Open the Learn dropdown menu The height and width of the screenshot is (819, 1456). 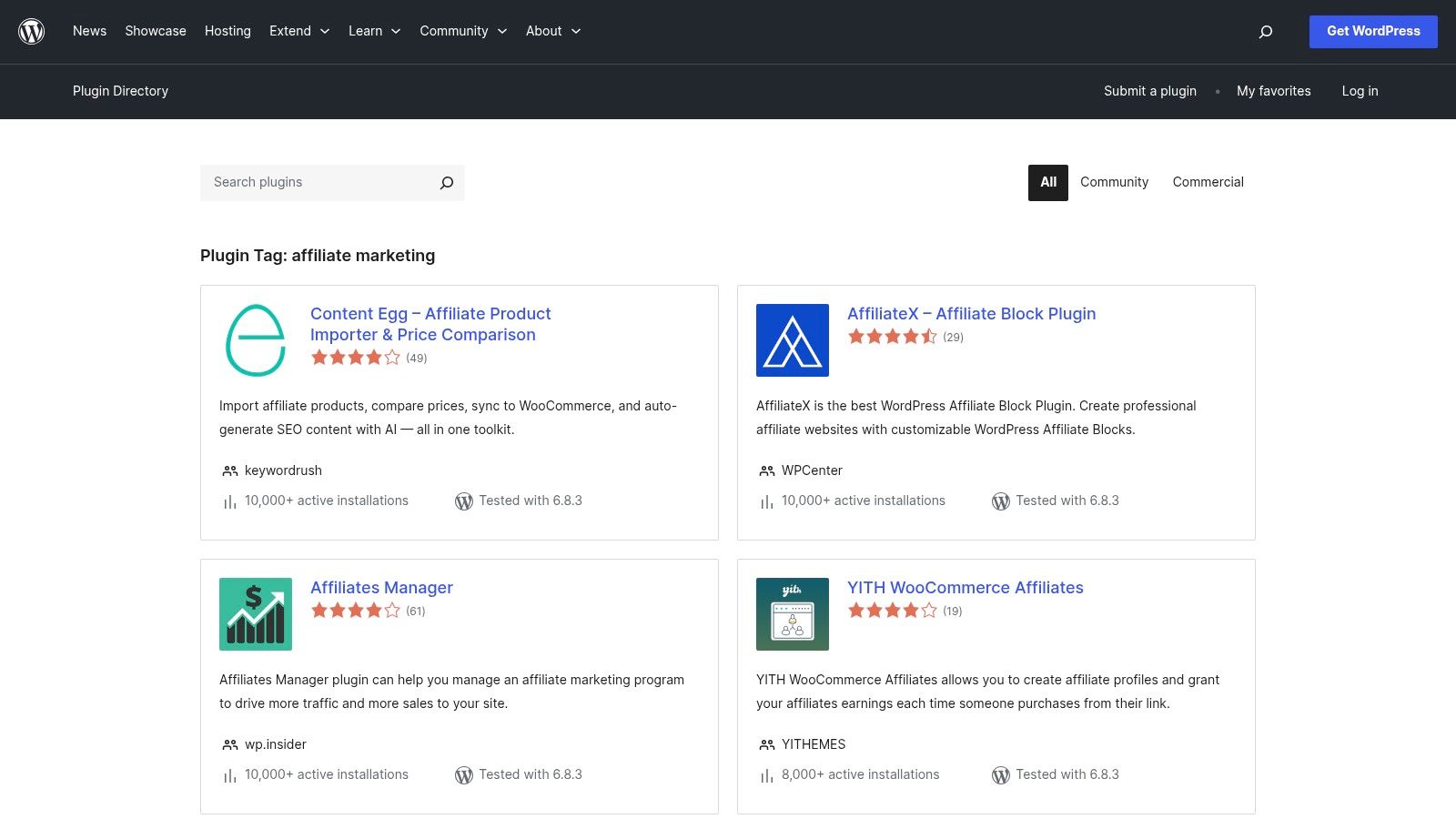click(374, 31)
